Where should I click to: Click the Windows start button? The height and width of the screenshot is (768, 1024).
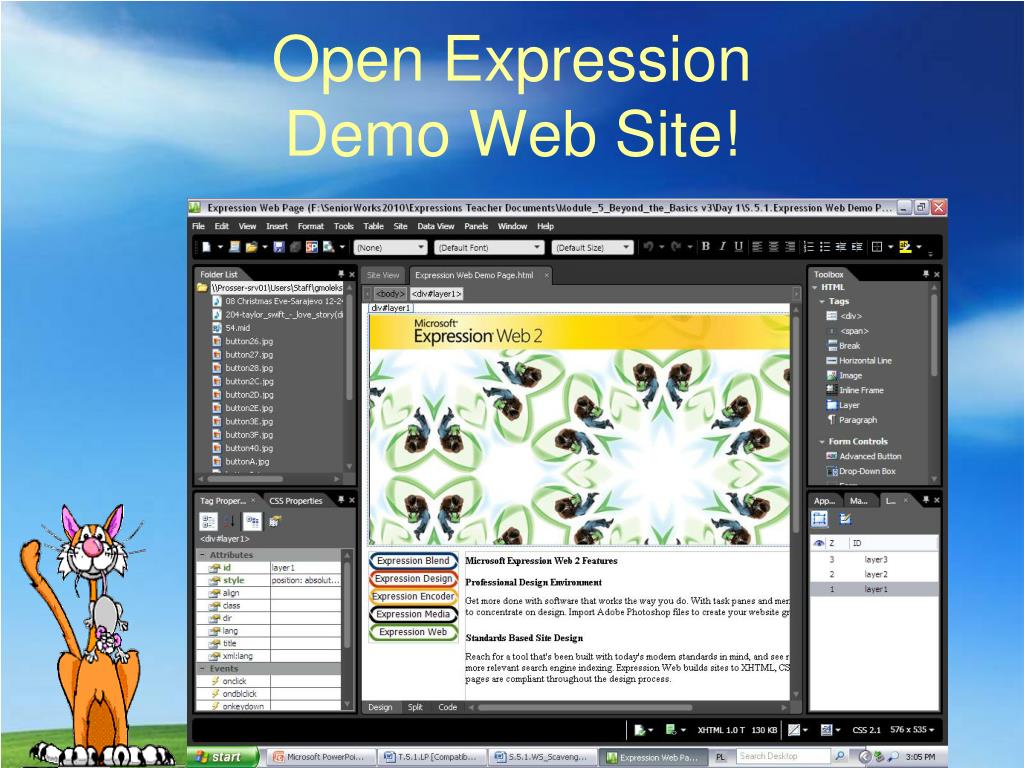click(x=221, y=757)
